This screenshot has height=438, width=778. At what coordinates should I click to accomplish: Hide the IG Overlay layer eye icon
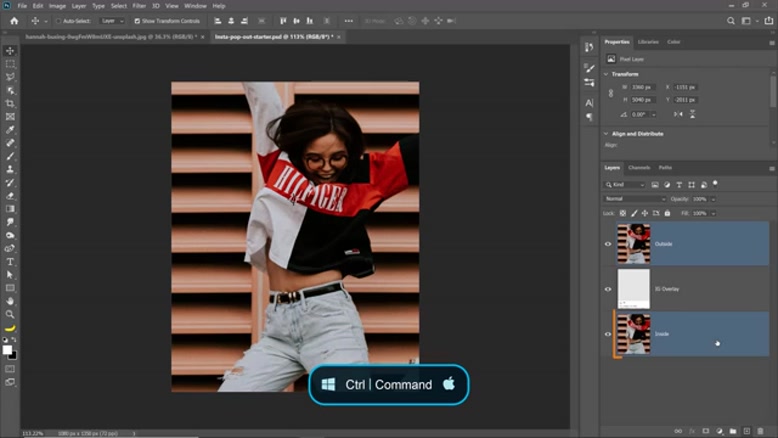pyautogui.click(x=608, y=289)
